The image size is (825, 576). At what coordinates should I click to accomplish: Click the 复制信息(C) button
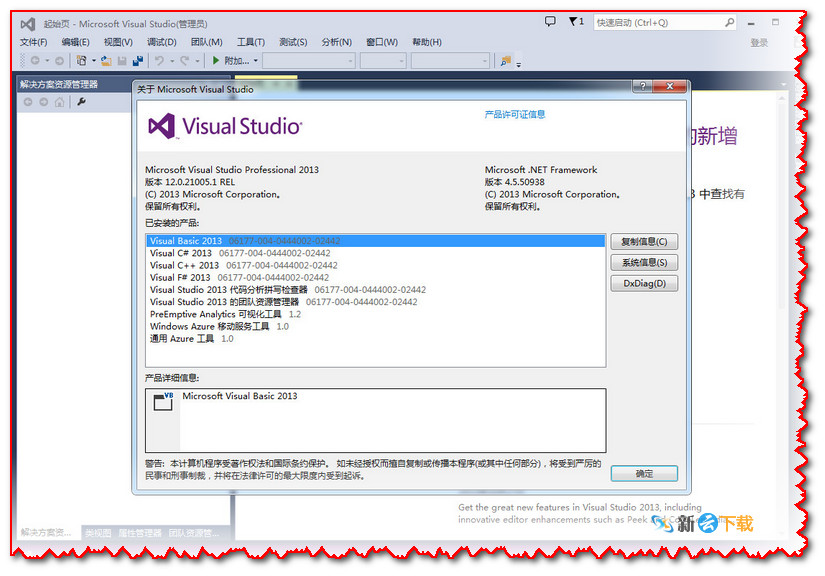point(644,241)
